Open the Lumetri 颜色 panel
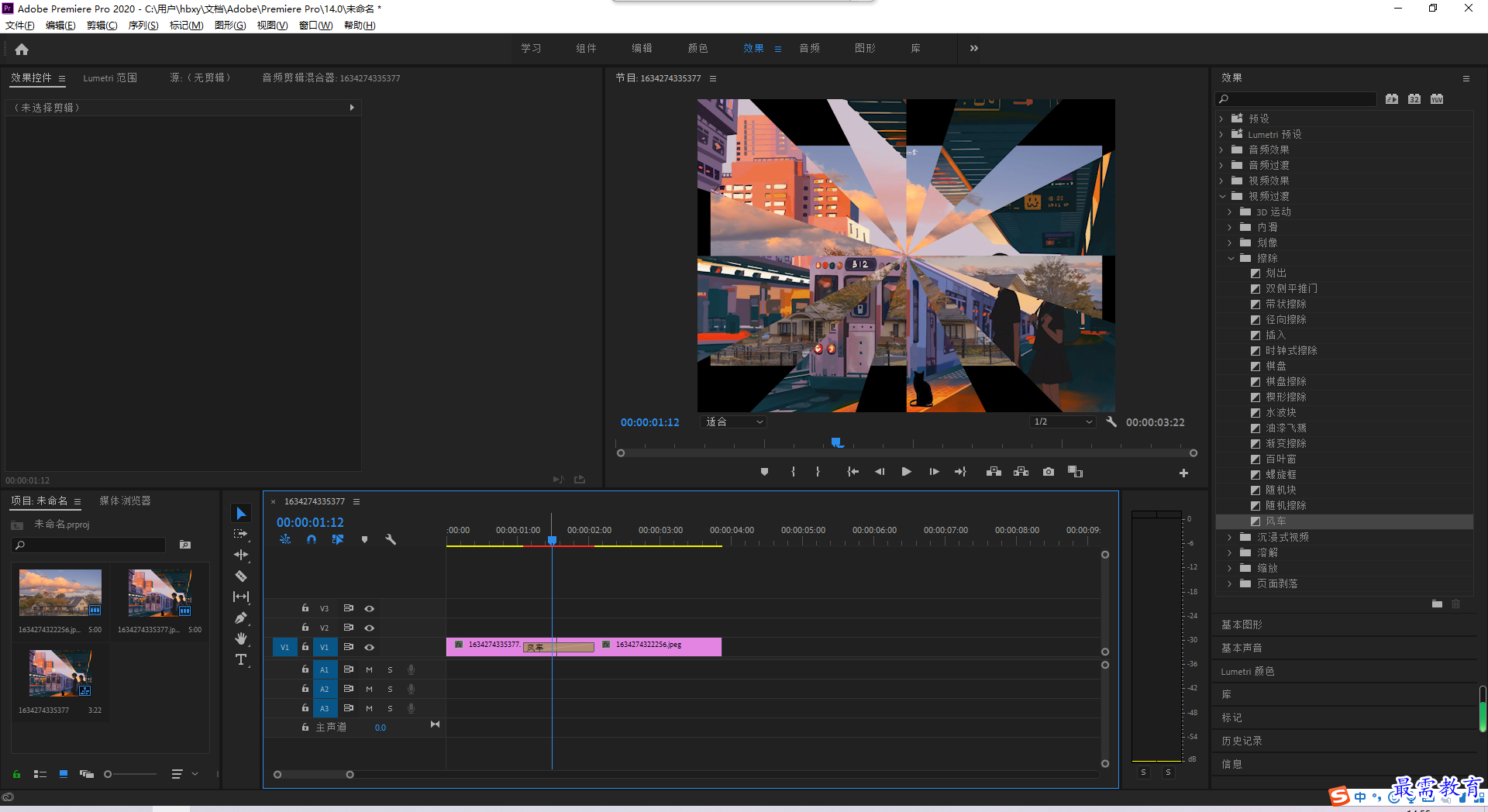Screen dimensions: 1488x812 (x=1248, y=671)
